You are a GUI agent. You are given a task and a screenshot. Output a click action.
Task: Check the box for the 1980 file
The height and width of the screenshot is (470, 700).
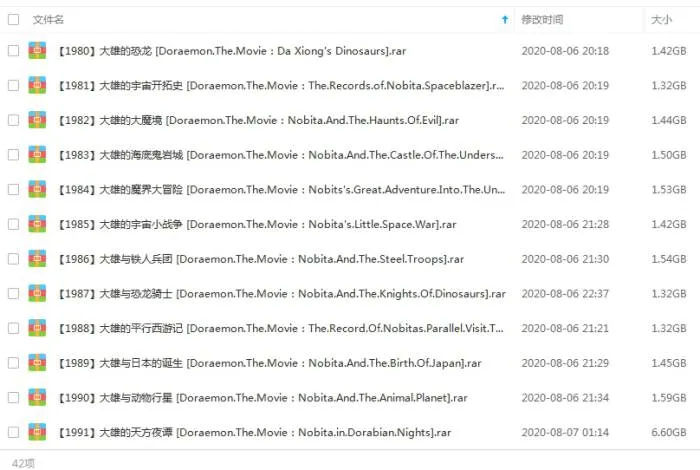[x=13, y=50]
